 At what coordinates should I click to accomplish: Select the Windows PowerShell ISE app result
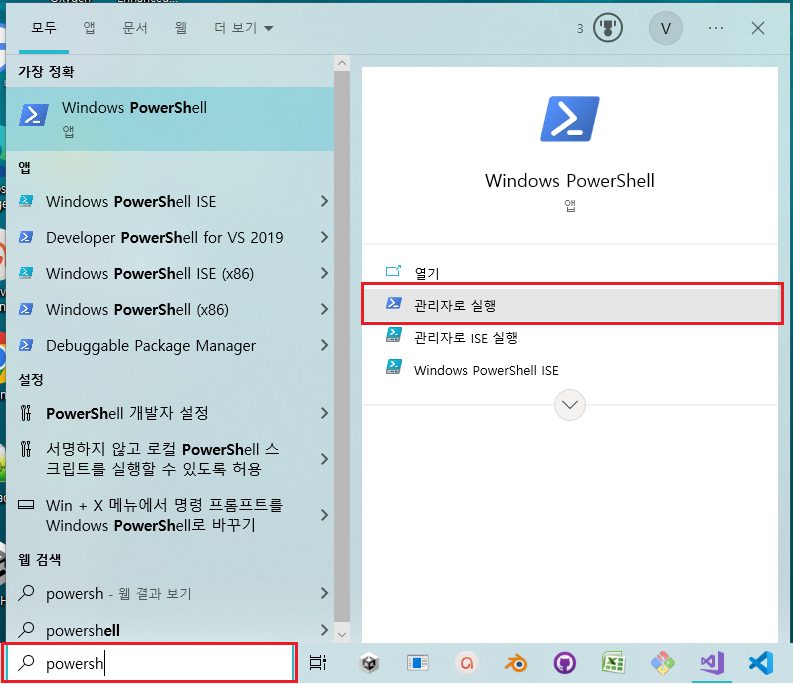pyautogui.click(x=170, y=201)
